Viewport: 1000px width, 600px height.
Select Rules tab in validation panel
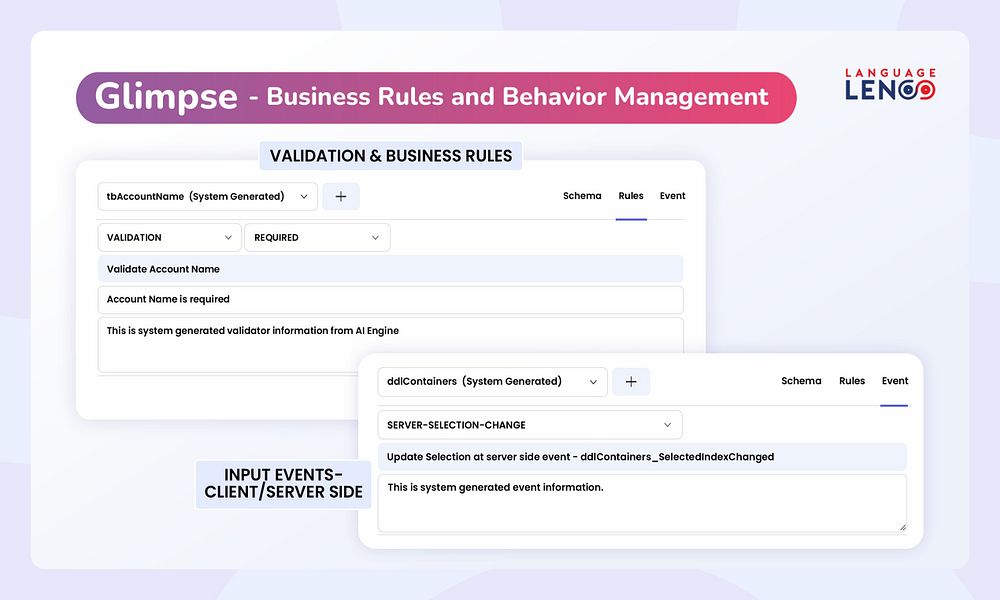tap(631, 196)
